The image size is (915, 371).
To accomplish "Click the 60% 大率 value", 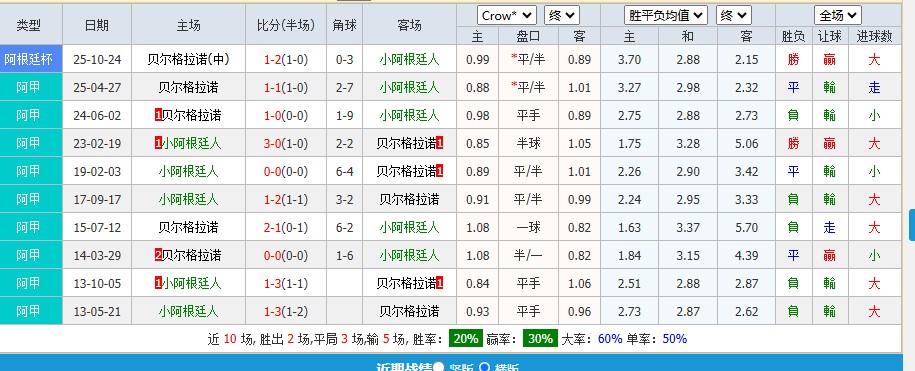I will tap(610, 338).
